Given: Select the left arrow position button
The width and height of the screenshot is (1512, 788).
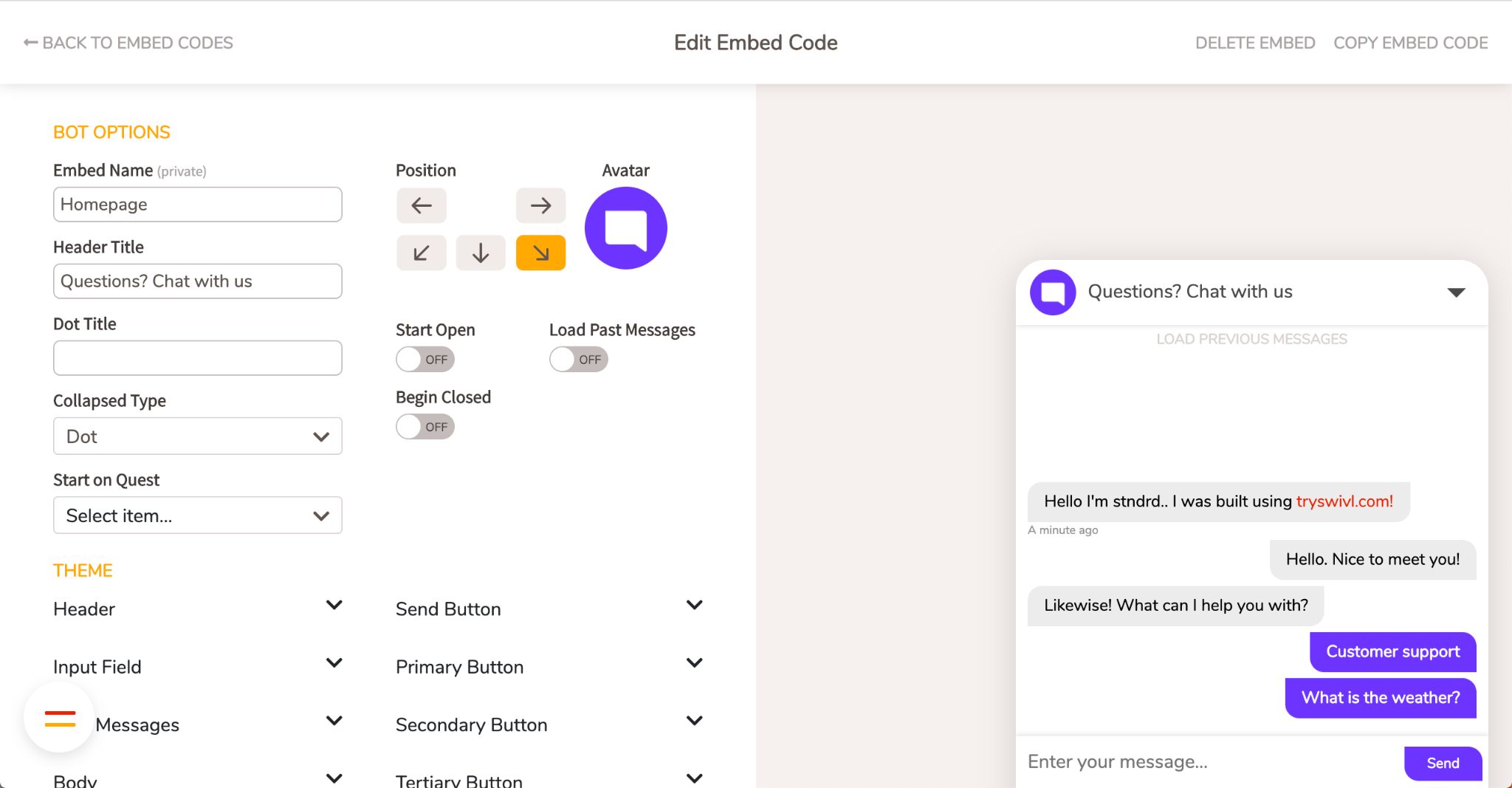Looking at the screenshot, I should click(422, 205).
